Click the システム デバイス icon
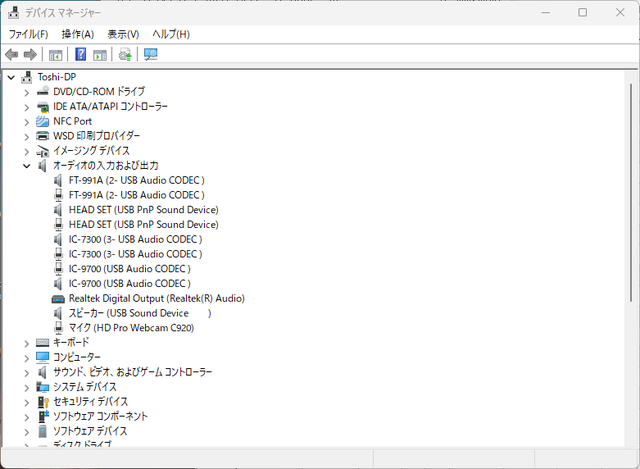Viewport: 640px width, 469px height. click(42, 387)
